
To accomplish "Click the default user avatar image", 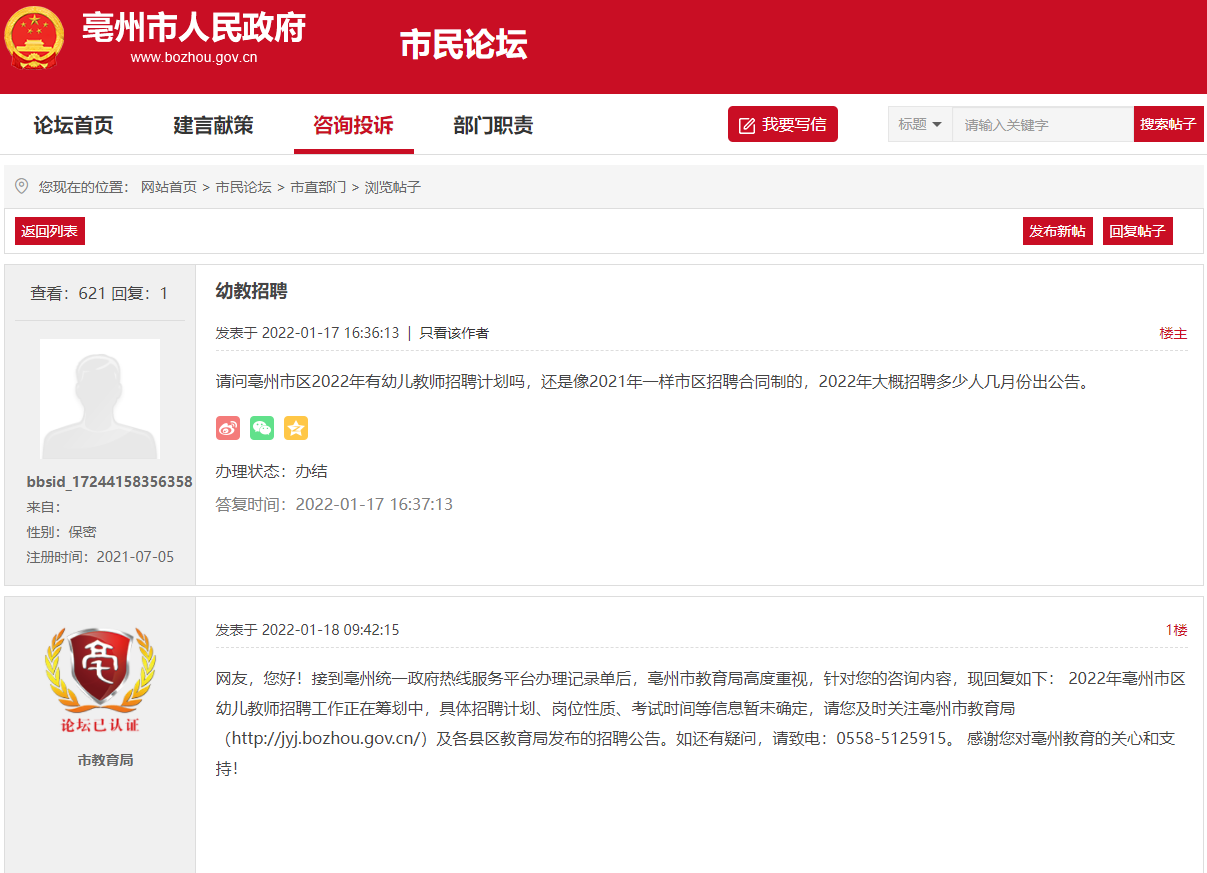I will pyautogui.click(x=100, y=399).
